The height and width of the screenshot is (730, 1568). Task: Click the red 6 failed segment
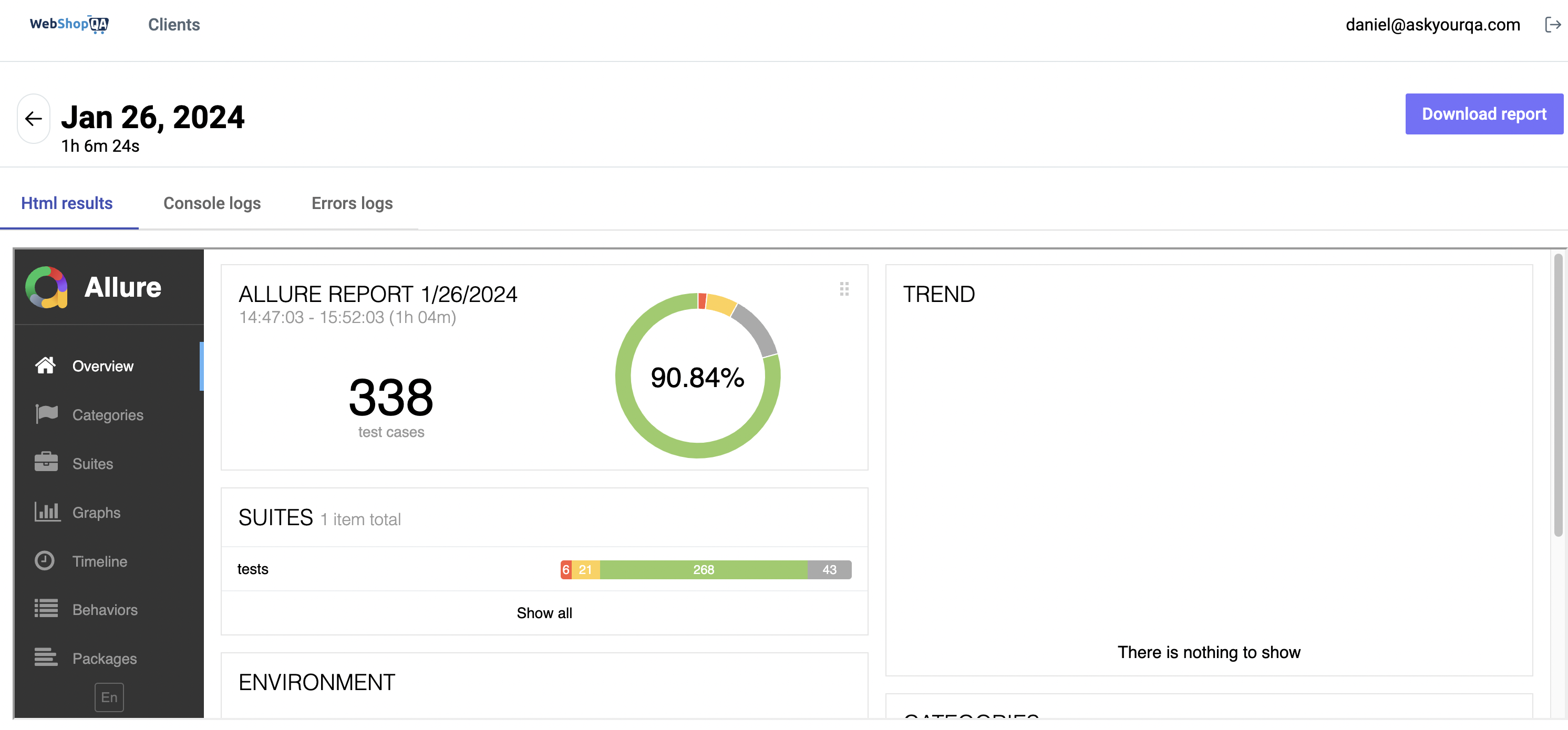click(566, 570)
